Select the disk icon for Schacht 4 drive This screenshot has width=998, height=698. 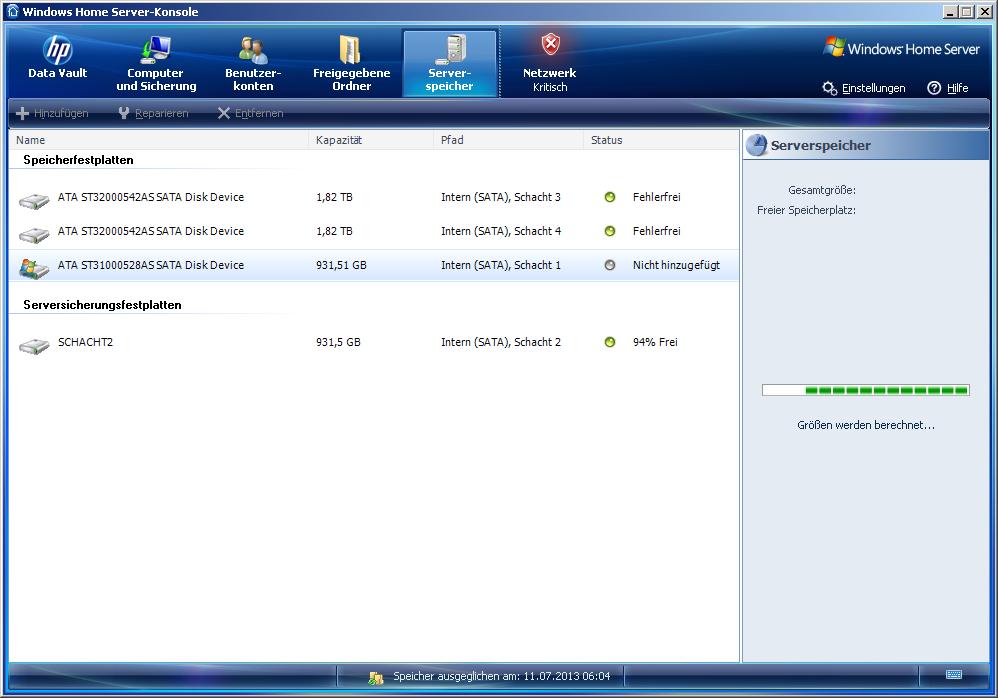click(34, 235)
